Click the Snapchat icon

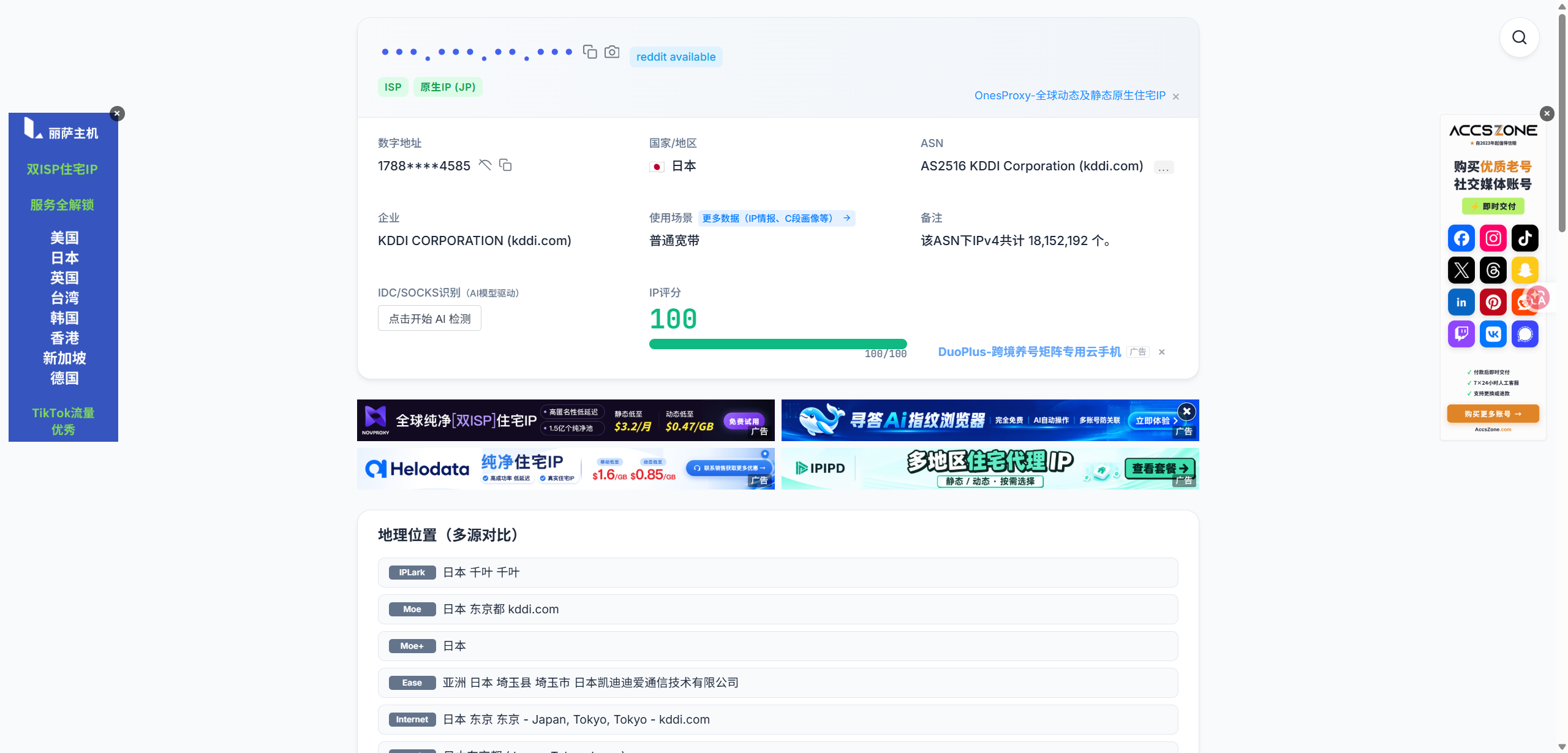point(1525,270)
